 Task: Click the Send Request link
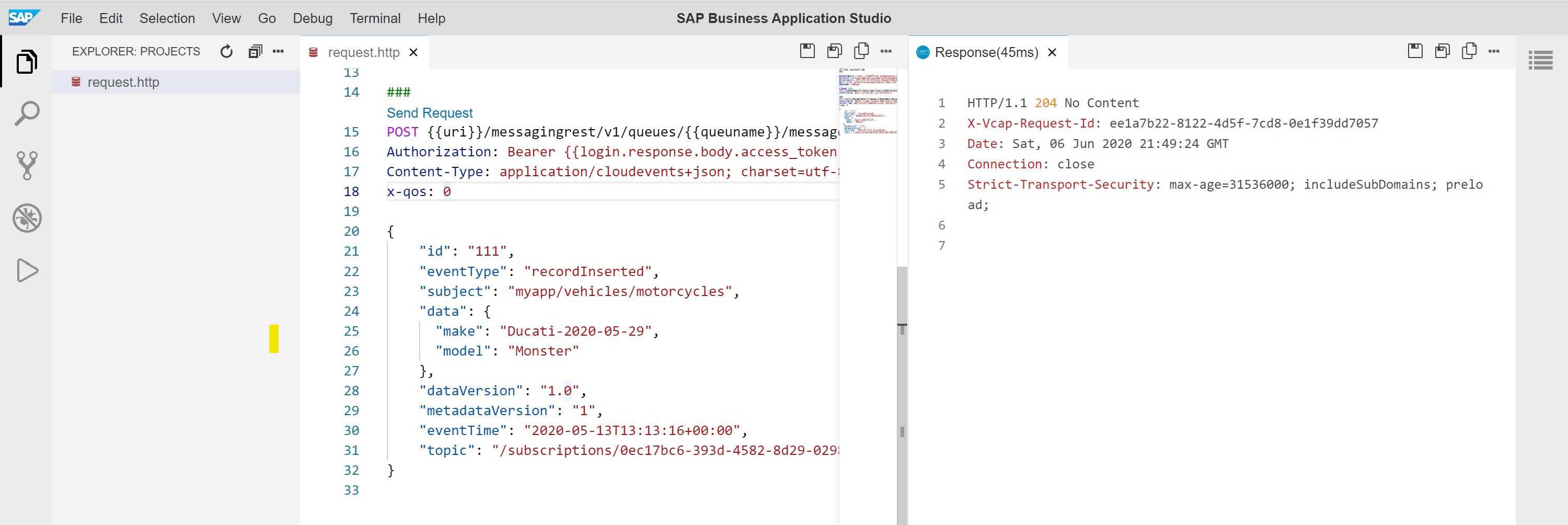[429, 112]
